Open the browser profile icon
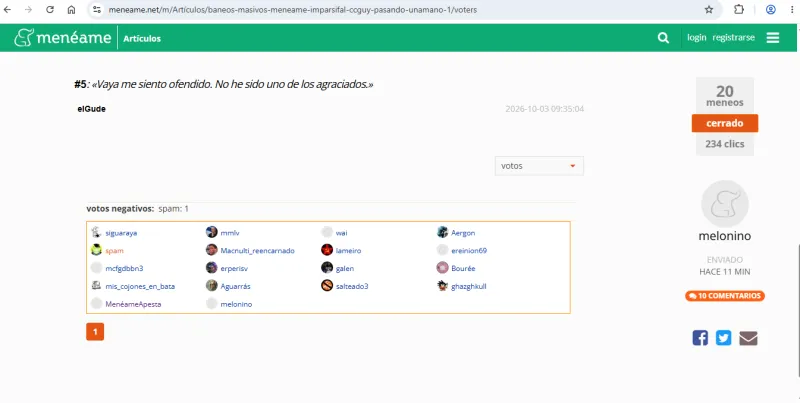800x403 pixels. (771, 10)
